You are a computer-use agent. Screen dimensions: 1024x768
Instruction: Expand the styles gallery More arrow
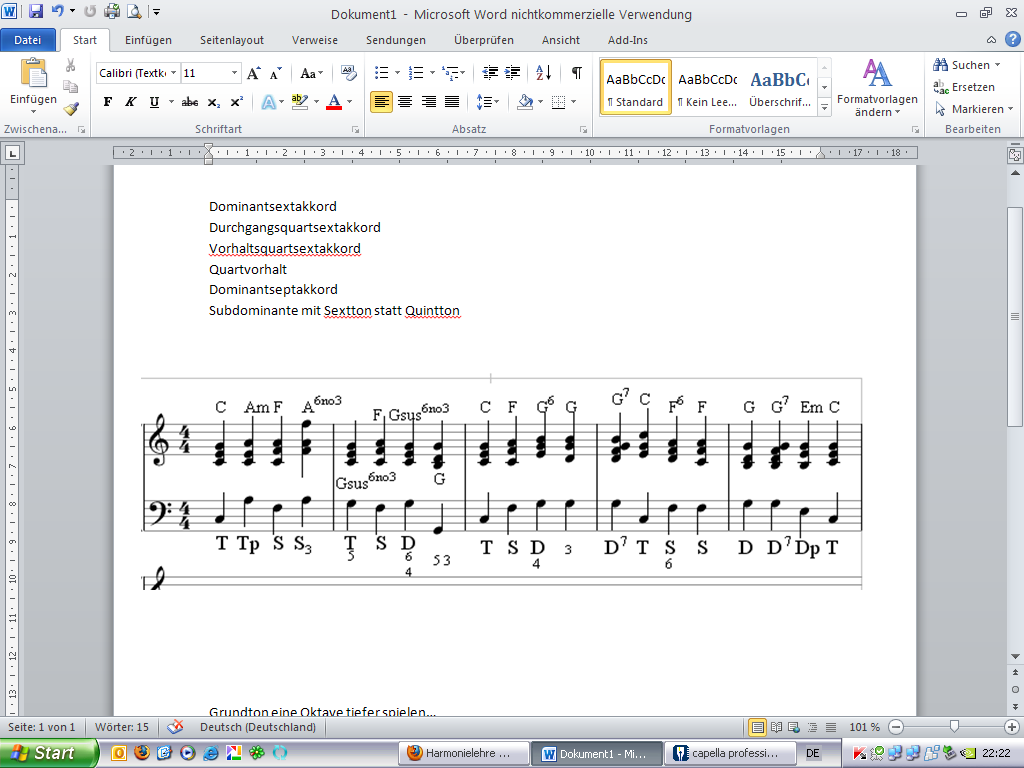(824, 108)
